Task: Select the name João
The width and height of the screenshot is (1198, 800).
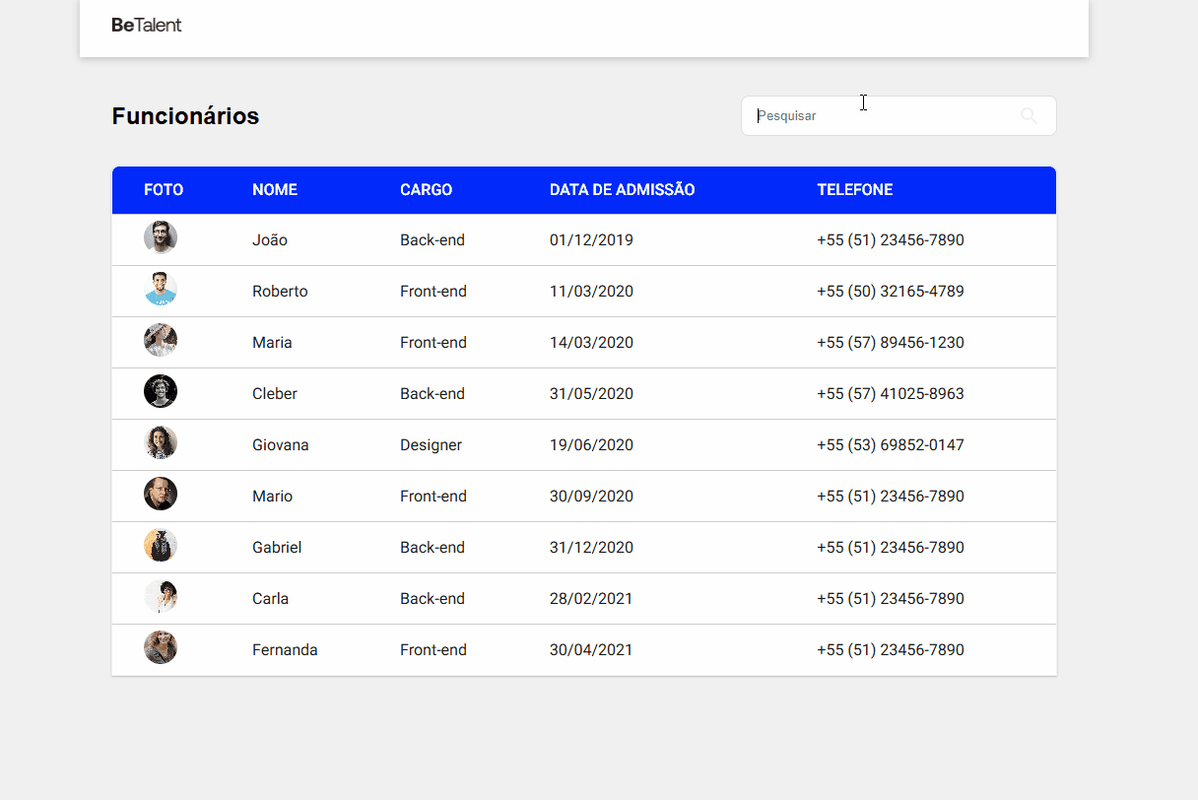Action: [270, 240]
